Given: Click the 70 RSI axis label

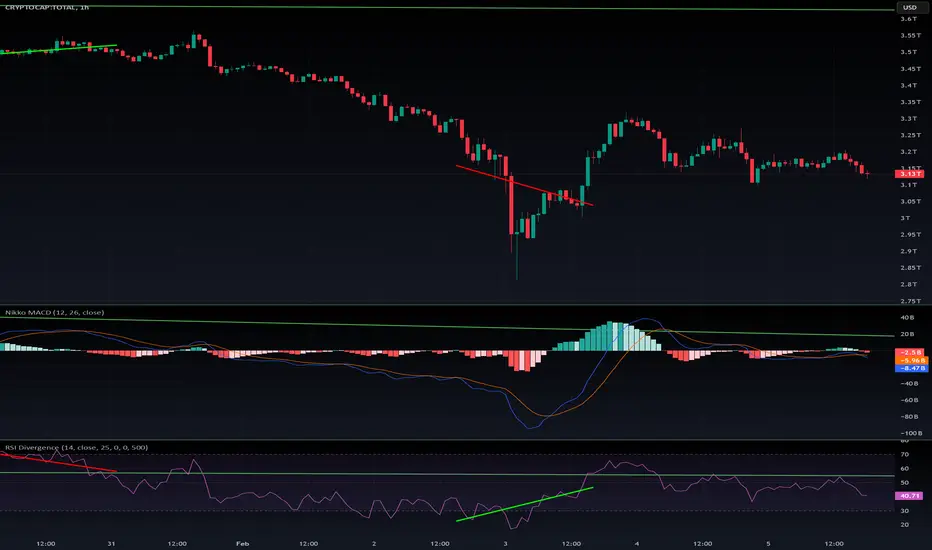Looking at the screenshot, I should pyautogui.click(x=905, y=454).
